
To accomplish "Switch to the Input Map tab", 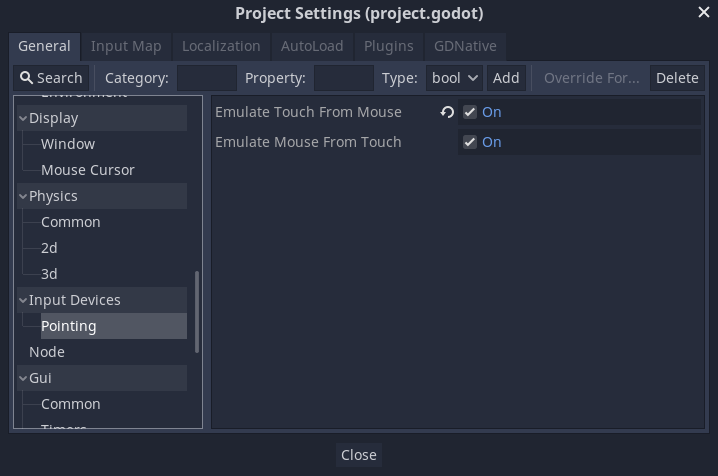I will point(126,46).
